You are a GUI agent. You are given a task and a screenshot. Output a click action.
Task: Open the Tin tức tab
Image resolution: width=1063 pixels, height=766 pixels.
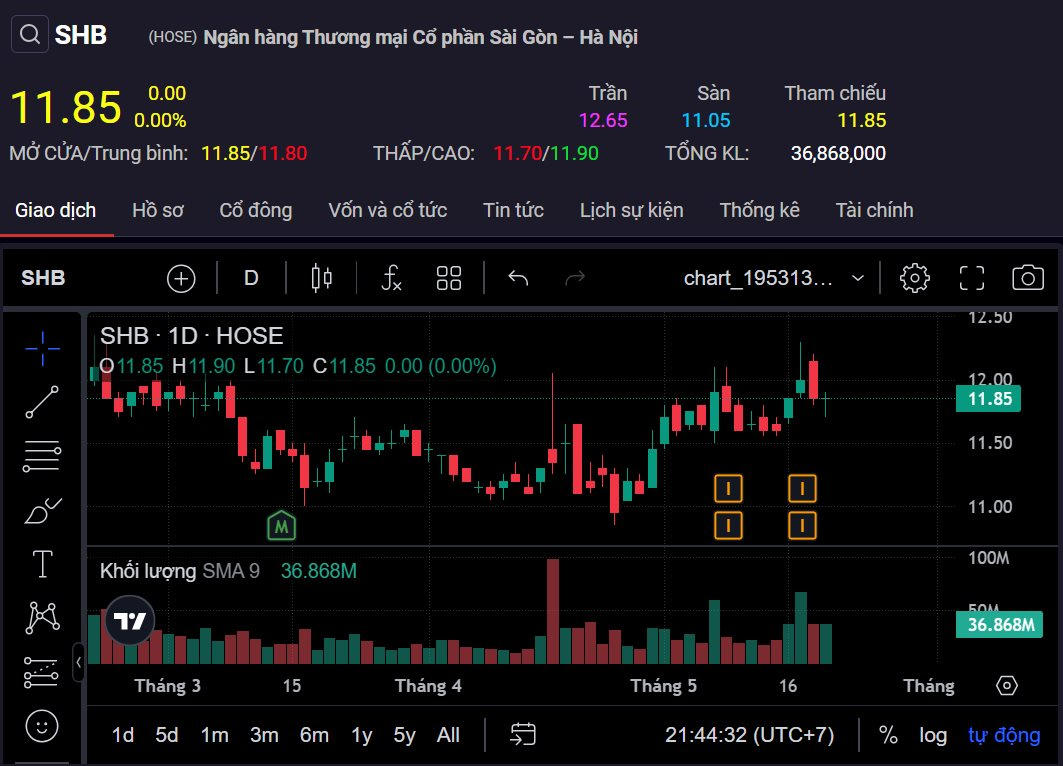pyautogui.click(x=513, y=210)
